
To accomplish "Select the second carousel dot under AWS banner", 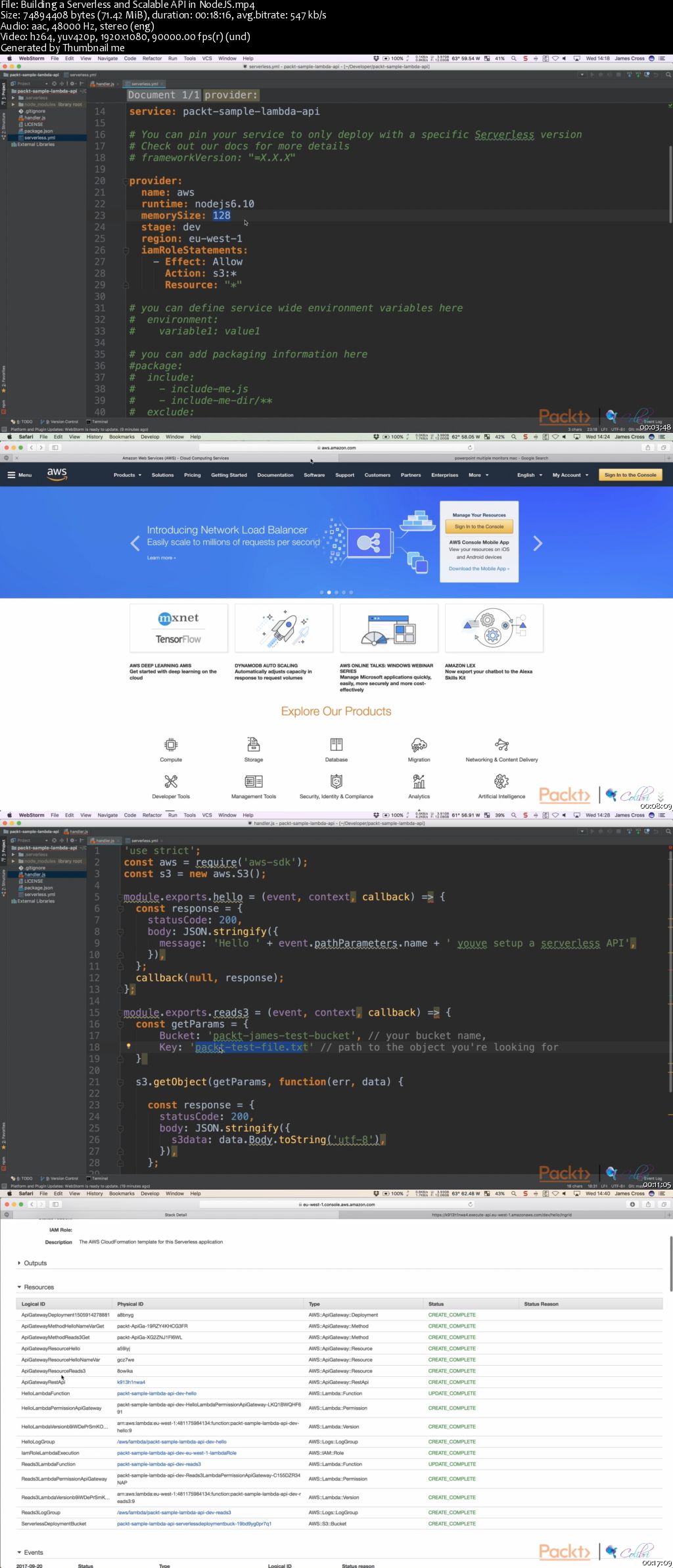I will (x=329, y=592).
